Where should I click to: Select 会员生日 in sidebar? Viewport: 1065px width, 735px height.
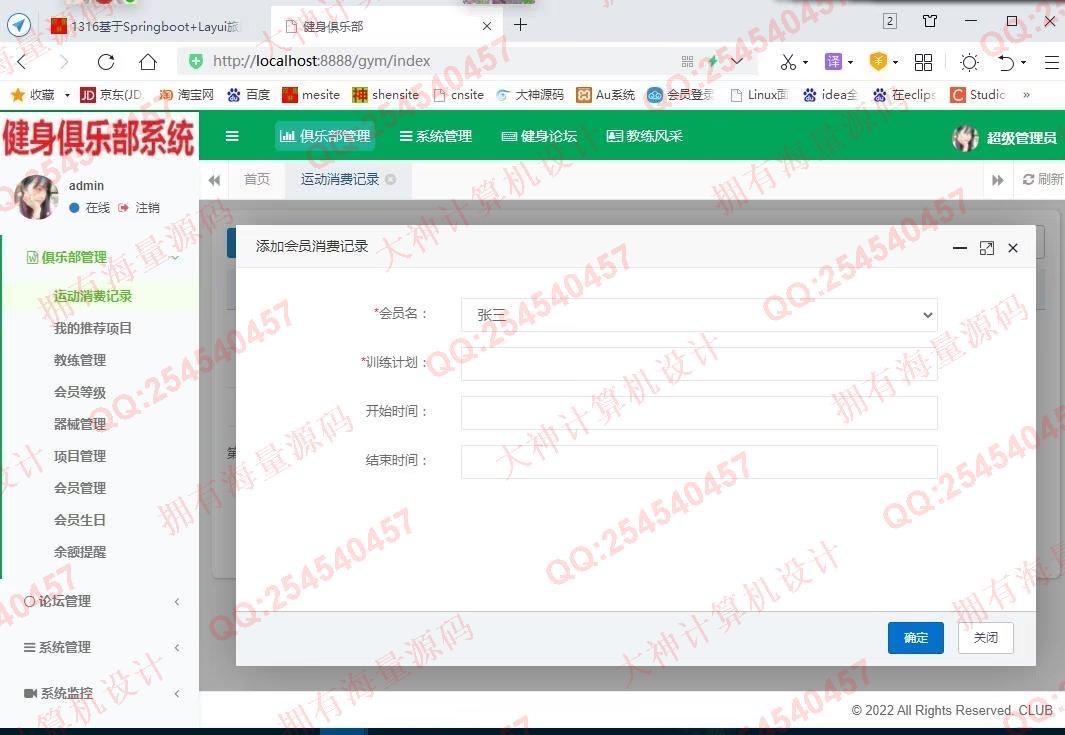pyautogui.click(x=80, y=520)
